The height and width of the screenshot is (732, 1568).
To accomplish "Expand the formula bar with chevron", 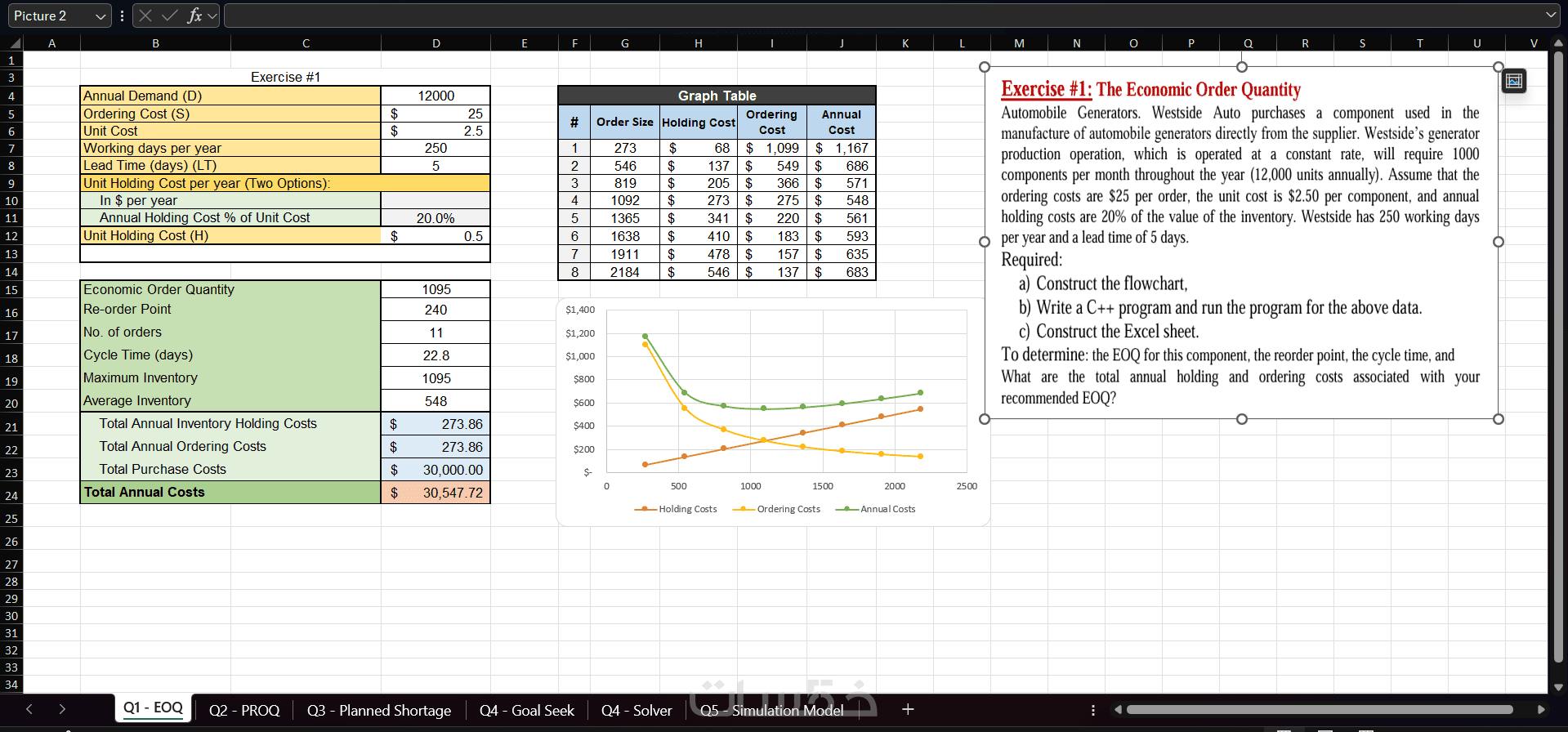I will (x=1551, y=15).
